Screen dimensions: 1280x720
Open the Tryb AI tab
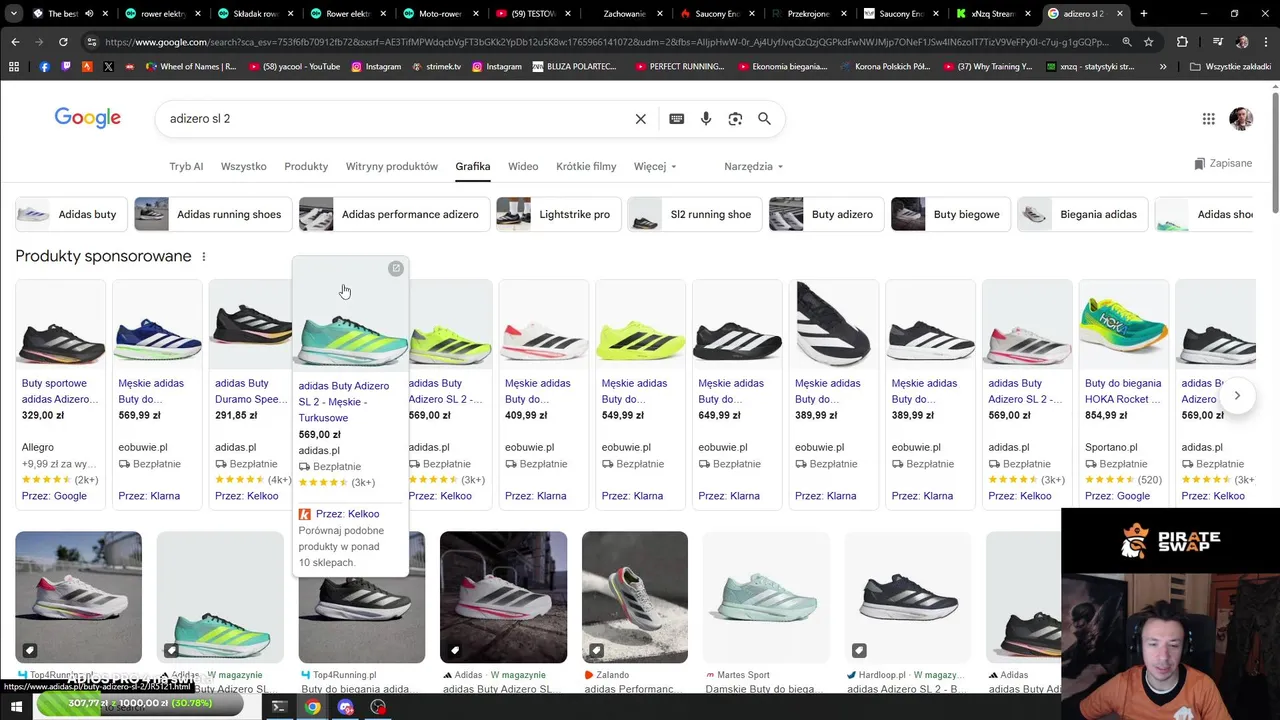[x=186, y=166]
